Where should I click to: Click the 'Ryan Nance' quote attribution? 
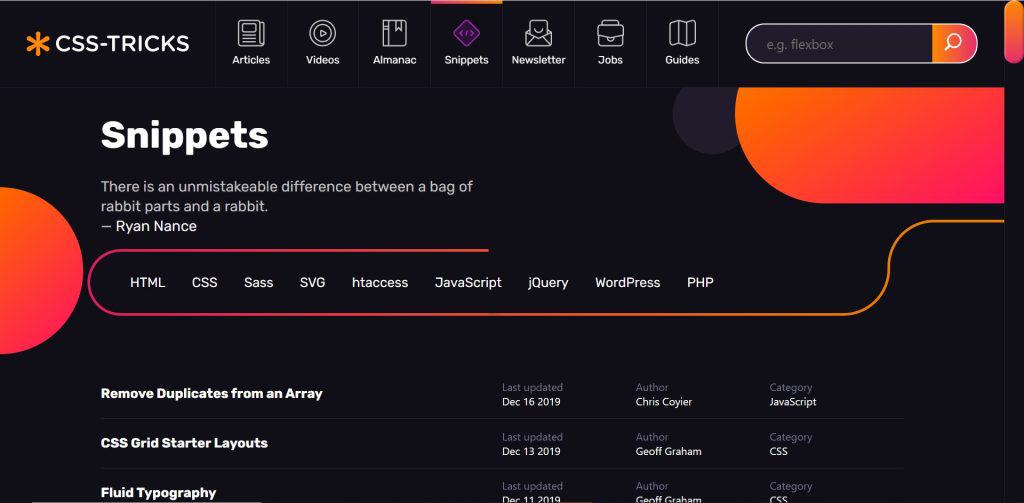155,227
